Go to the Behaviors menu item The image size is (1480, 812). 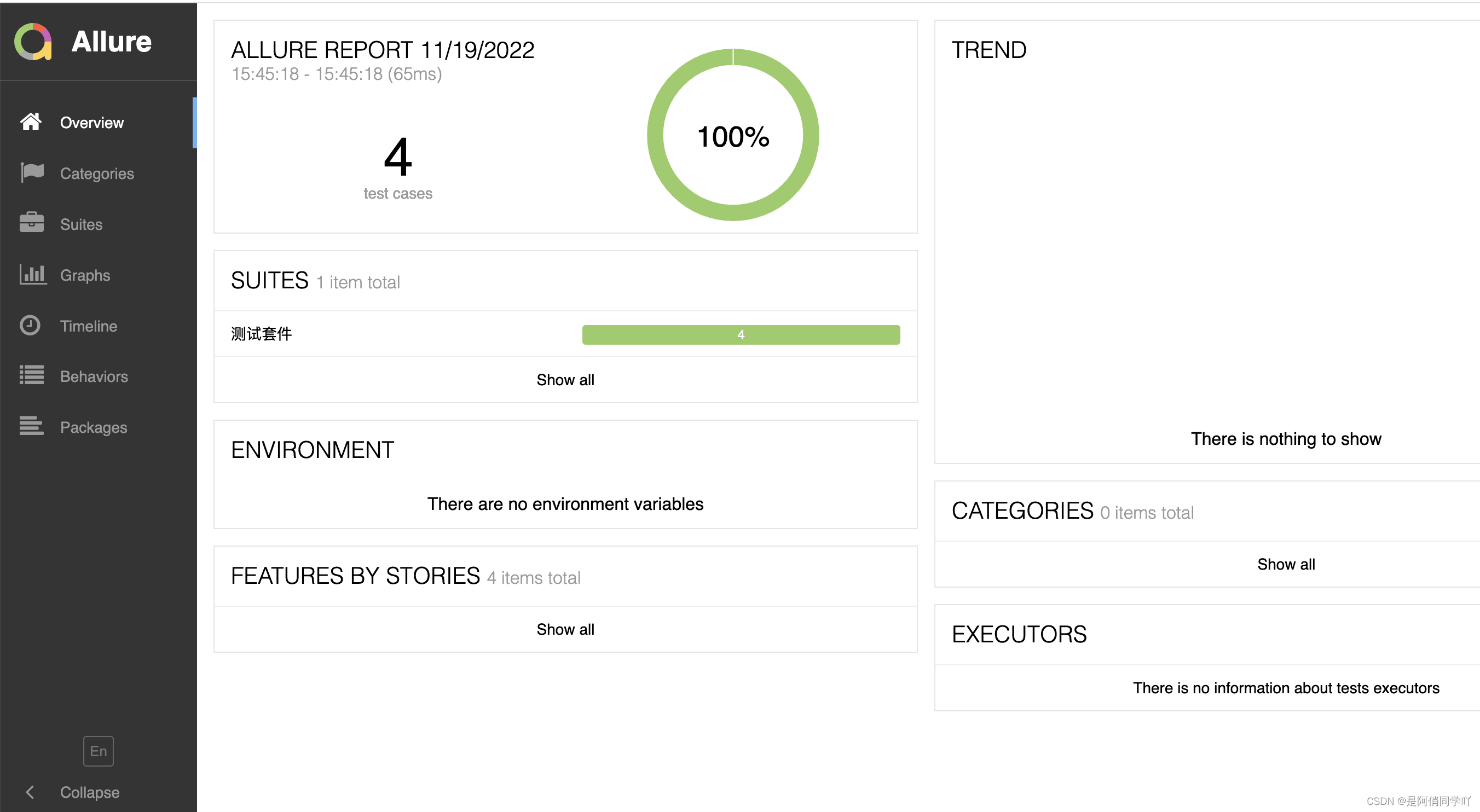pos(94,376)
